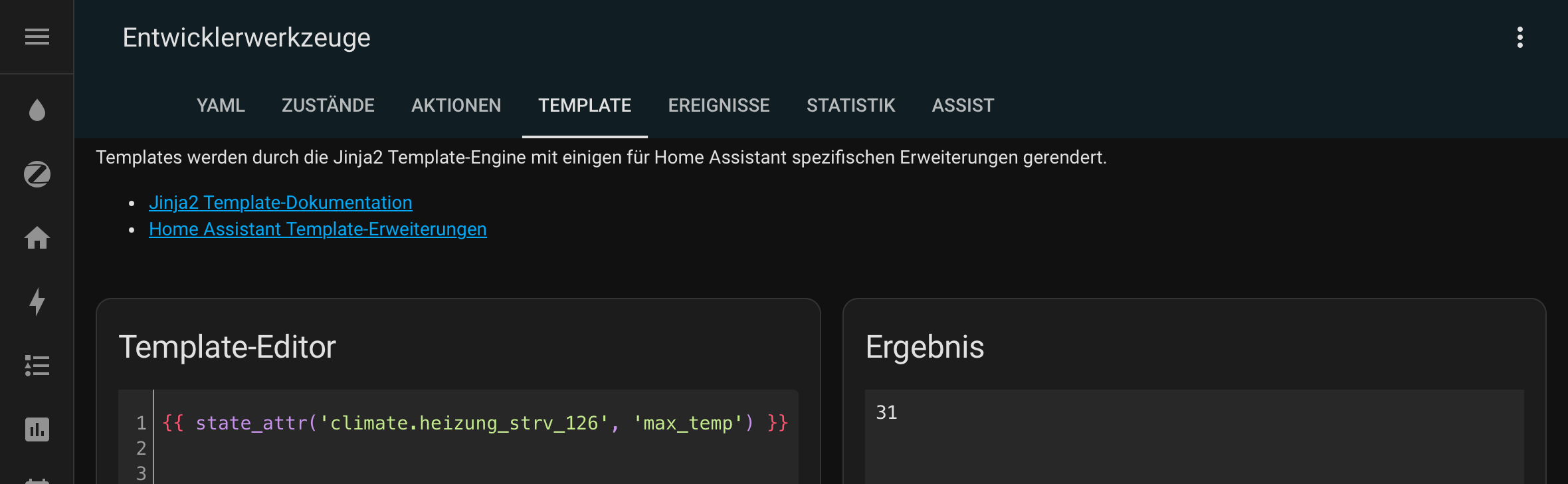Switch to the YAML tab
Screen dimensions: 1568x484
coord(221,106)
